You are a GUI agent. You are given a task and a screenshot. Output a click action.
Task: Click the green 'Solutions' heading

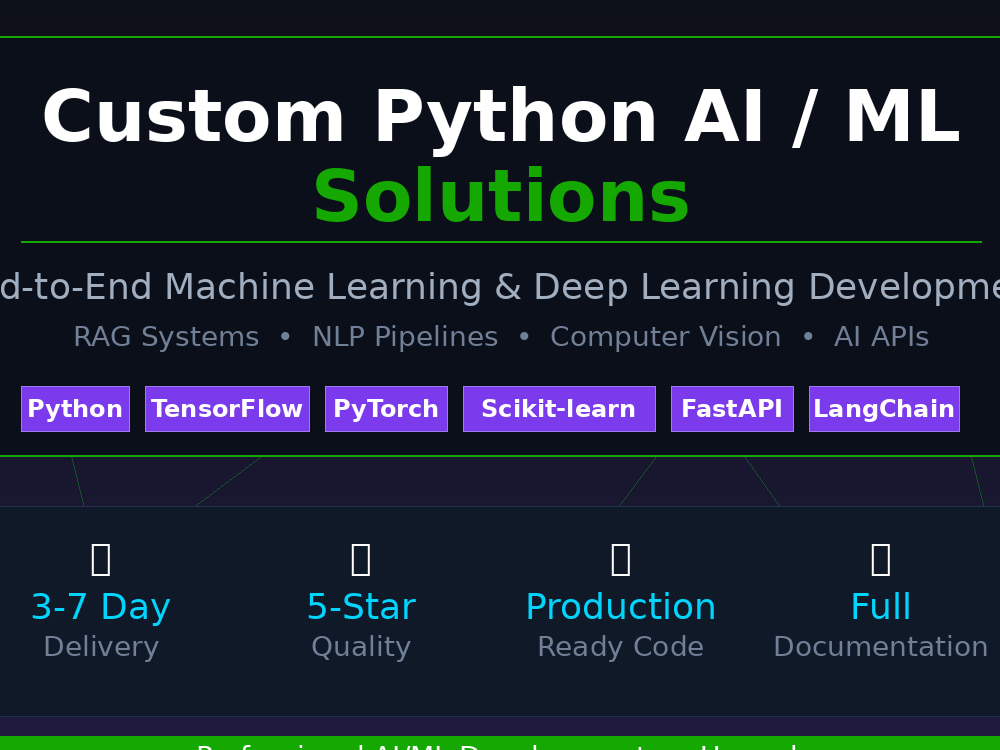(x=501, y=196)
